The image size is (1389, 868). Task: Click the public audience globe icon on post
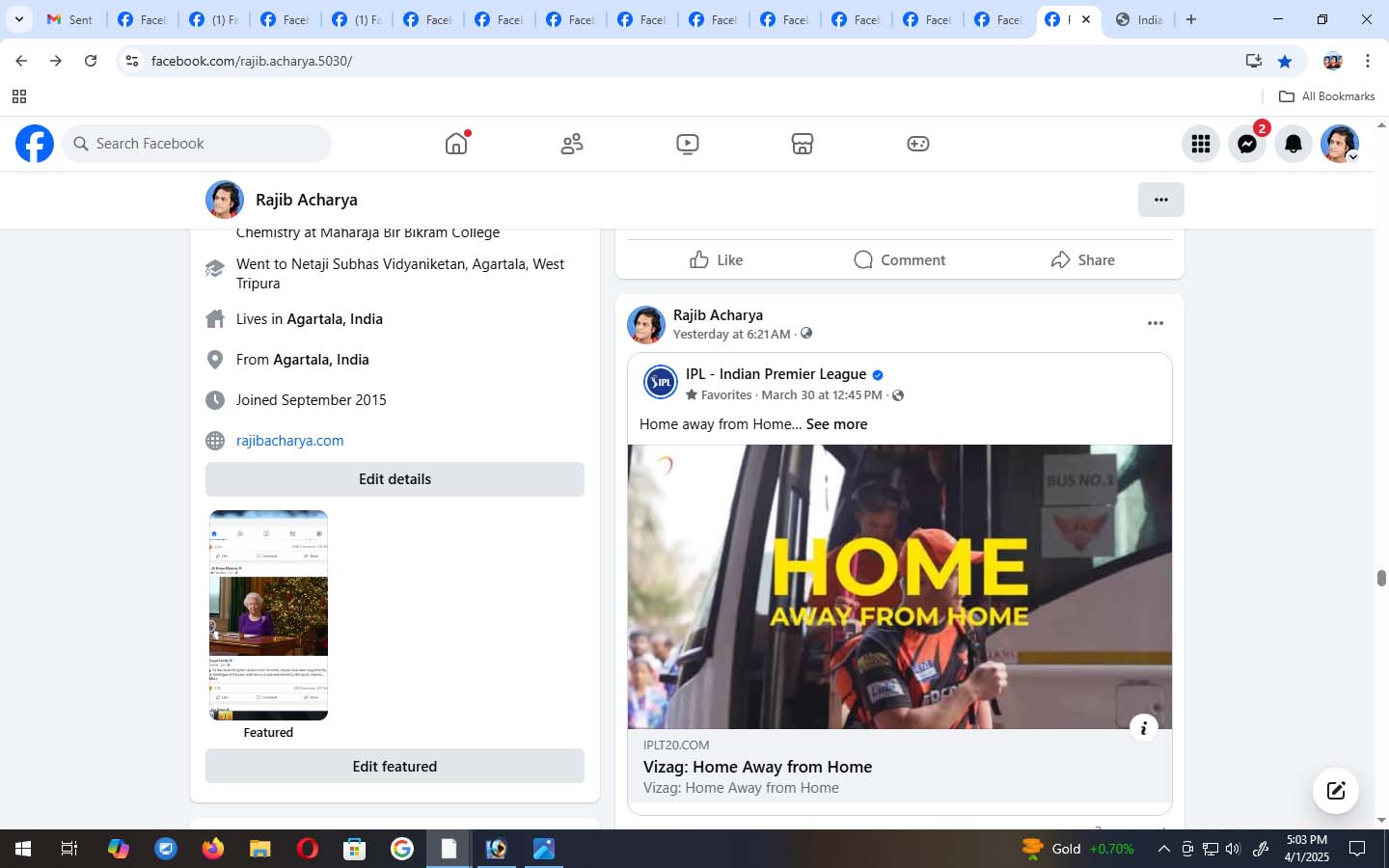[806, 334]
